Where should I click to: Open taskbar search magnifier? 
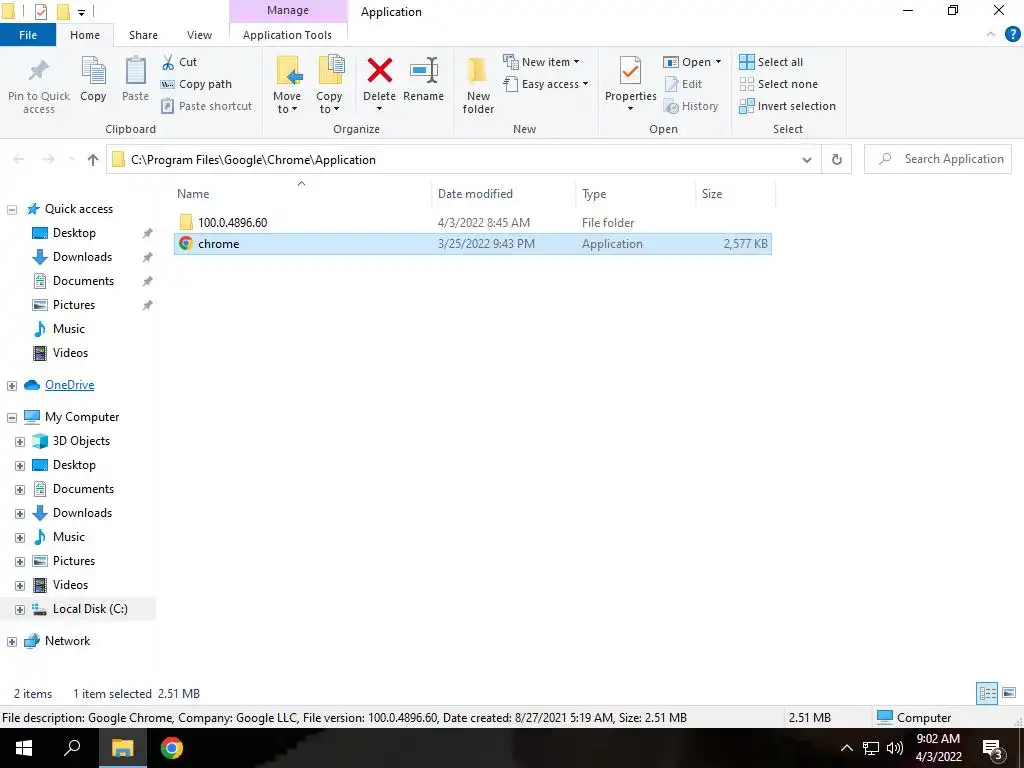(x=72, y=748)
